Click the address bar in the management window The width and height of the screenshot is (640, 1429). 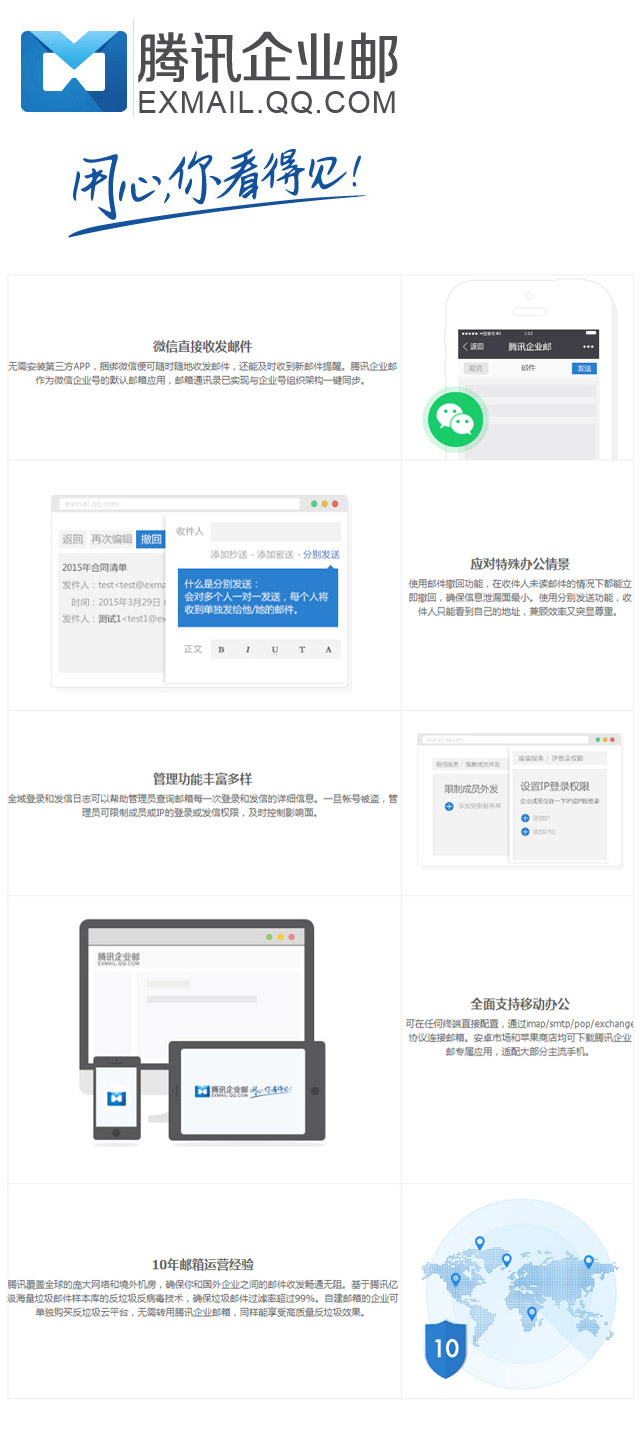504,740
